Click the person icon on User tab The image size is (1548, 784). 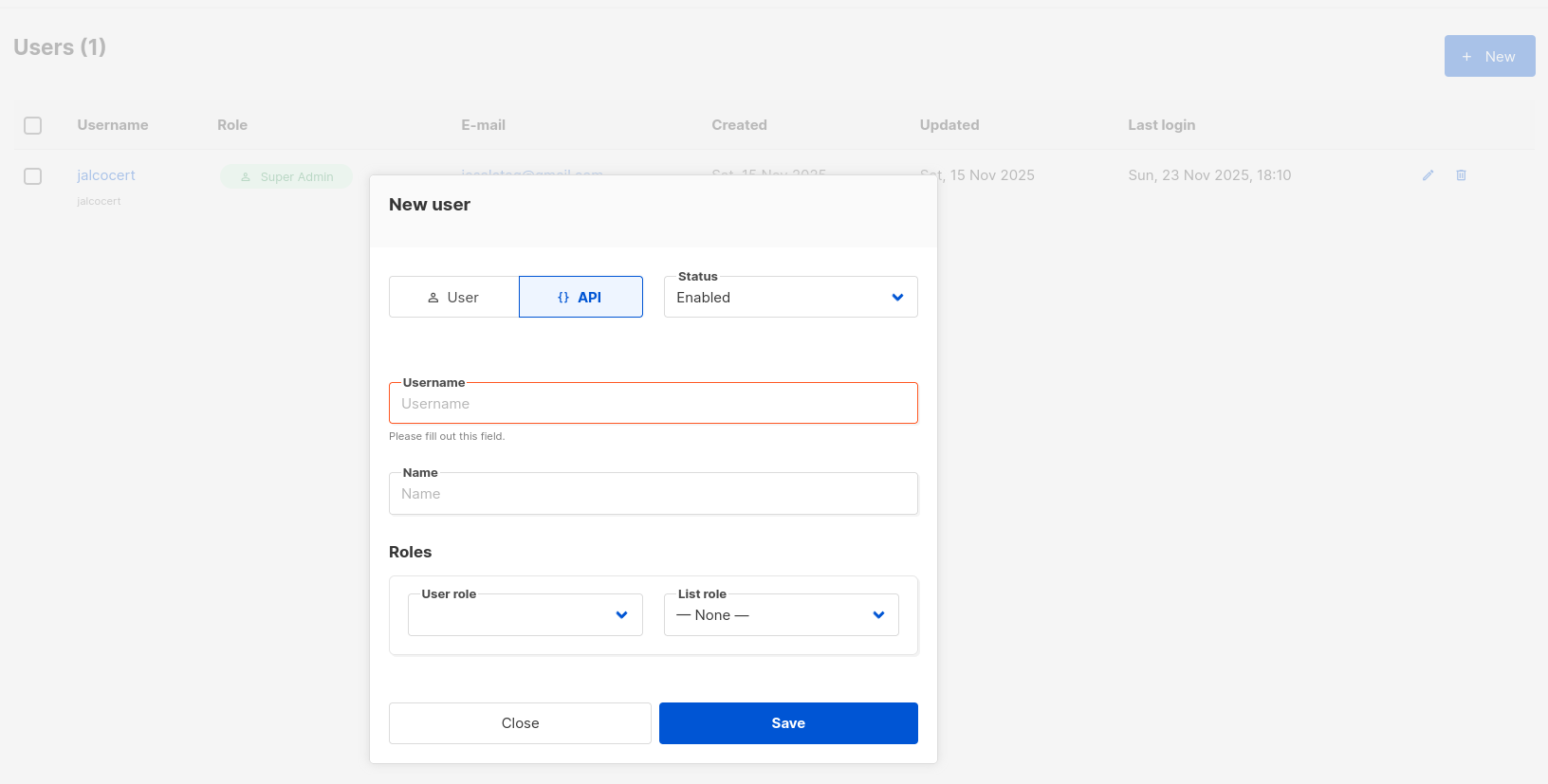(433, 298)
